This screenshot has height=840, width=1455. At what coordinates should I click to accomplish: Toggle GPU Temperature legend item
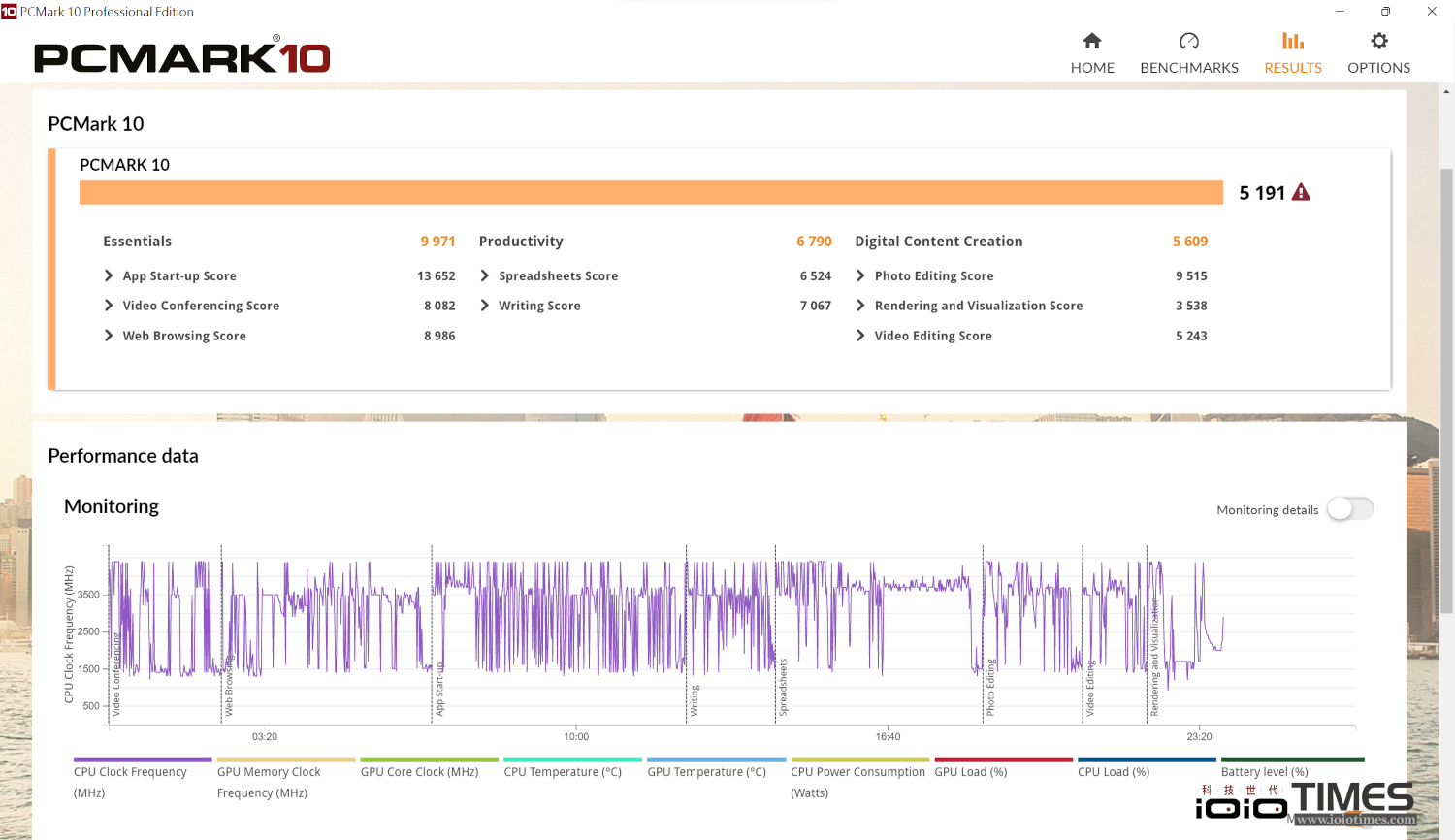(x=716, y=770)
